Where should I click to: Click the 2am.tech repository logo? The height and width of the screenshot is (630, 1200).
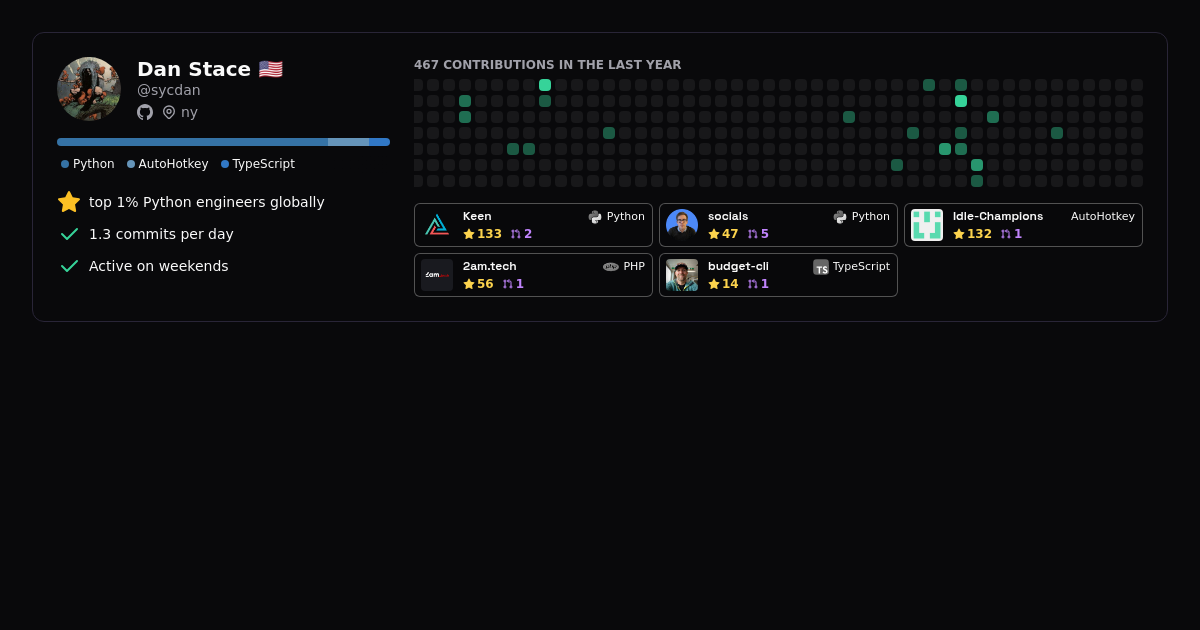[x=437, y=275]
